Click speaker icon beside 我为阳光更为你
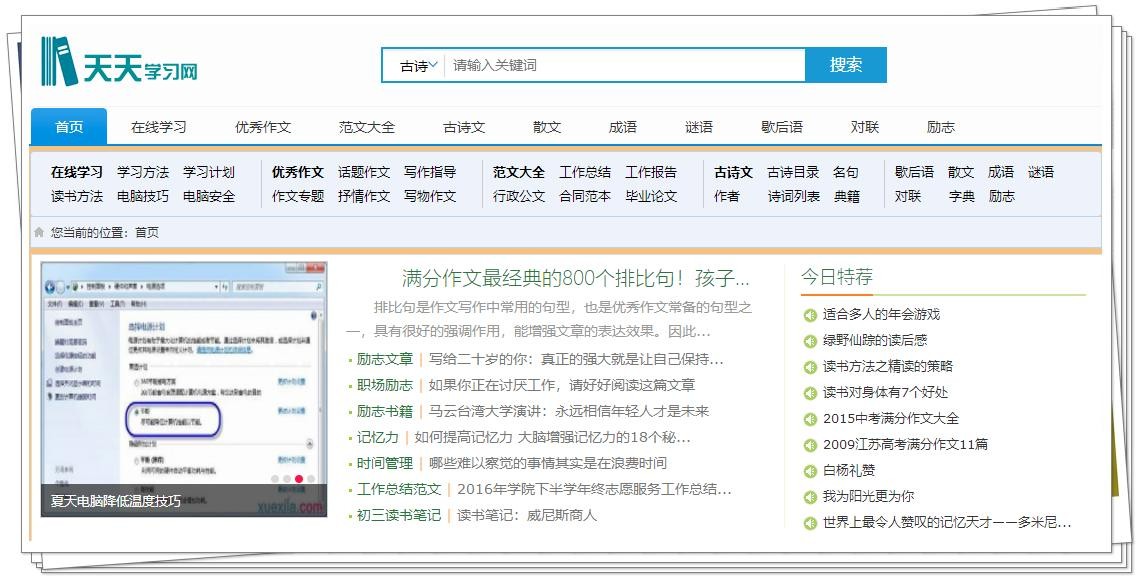 tap(810, 497)
